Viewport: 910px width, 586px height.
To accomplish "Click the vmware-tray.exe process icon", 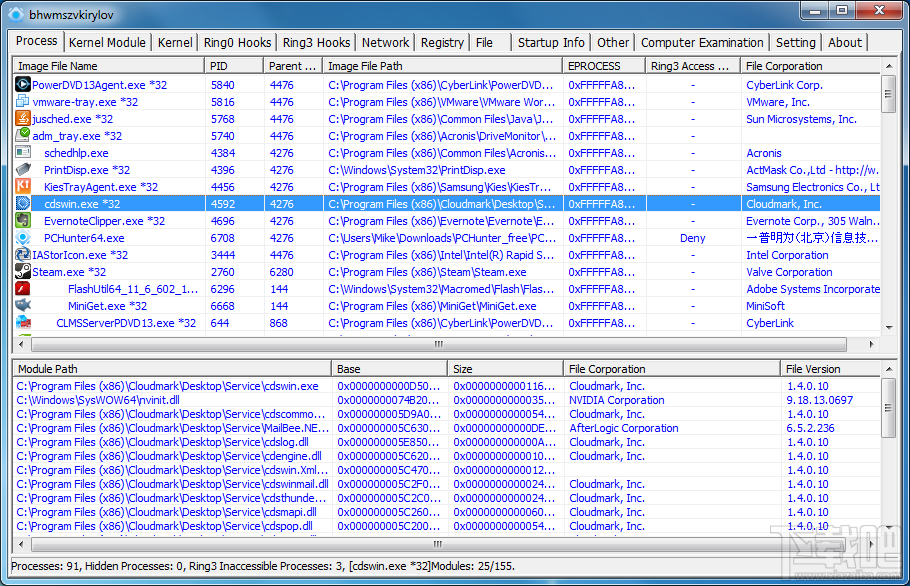I will pyautogui.click(x=23, y=102).
